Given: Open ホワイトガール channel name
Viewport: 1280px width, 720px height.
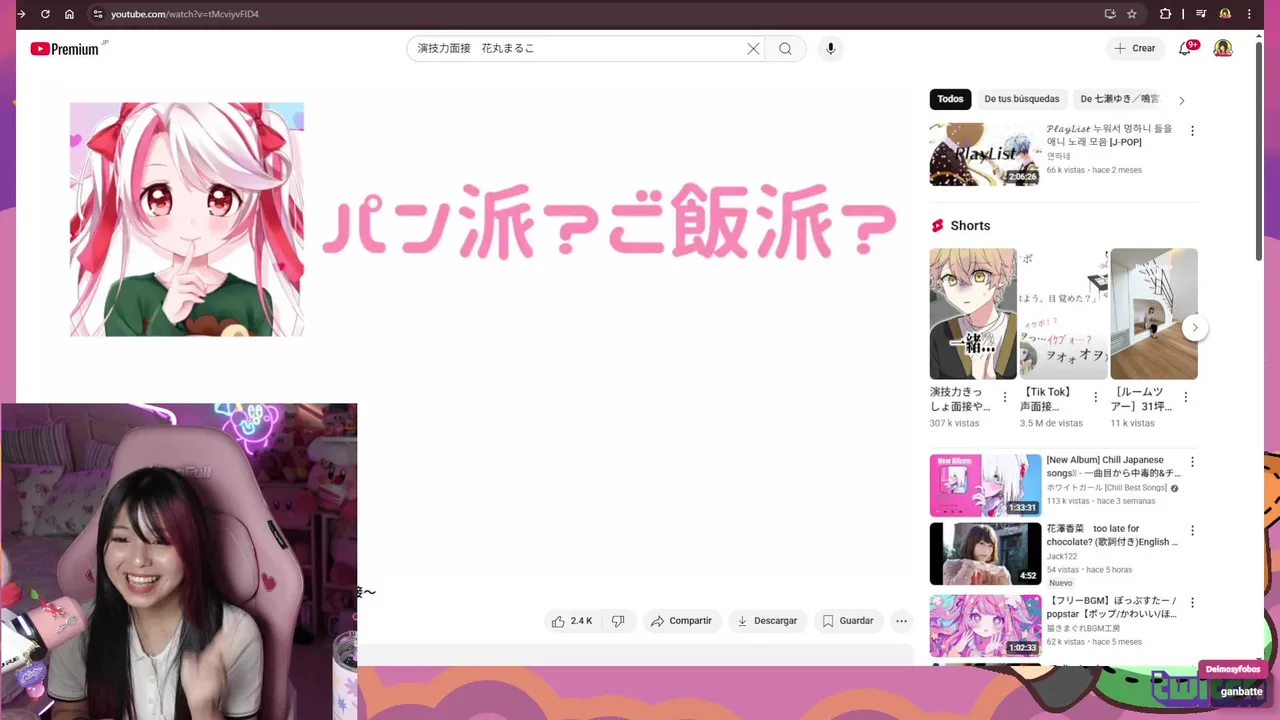Looking at the screenshot, I should tap(1107, 488).
